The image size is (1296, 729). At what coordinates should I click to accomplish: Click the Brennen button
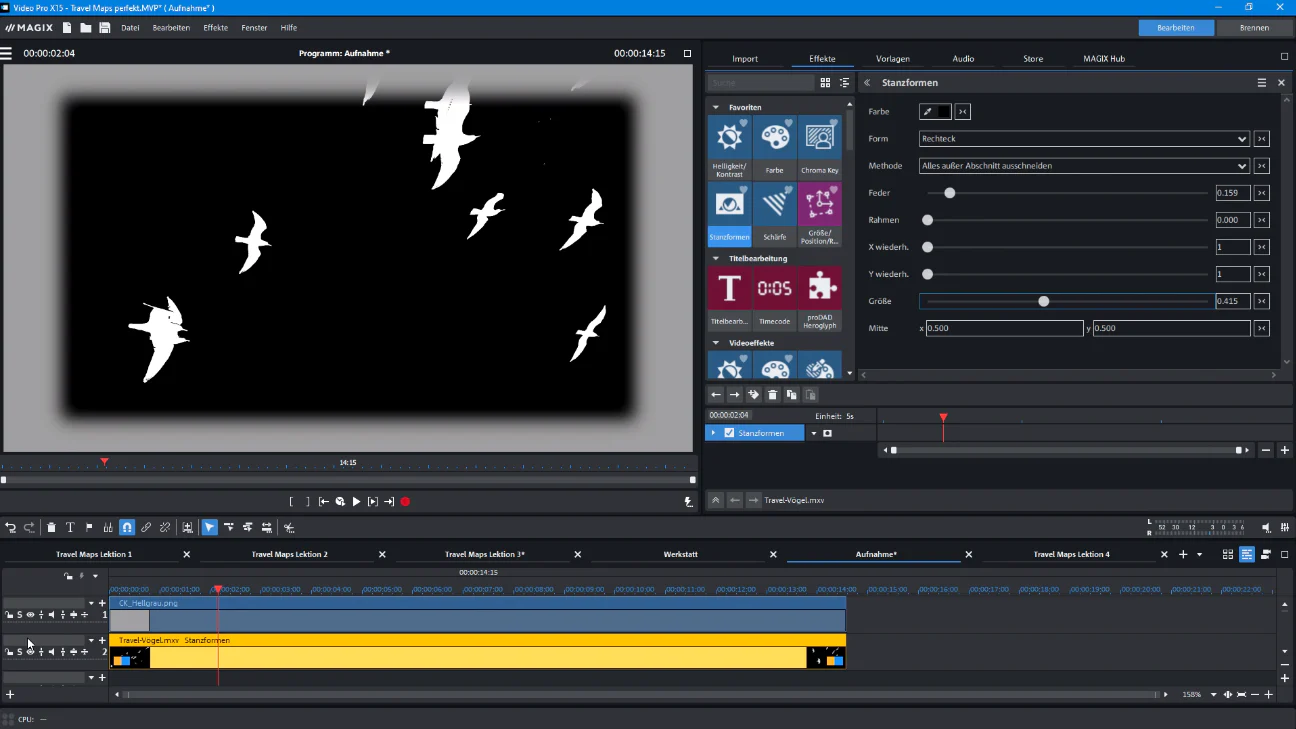click(x=1254, y=28)
